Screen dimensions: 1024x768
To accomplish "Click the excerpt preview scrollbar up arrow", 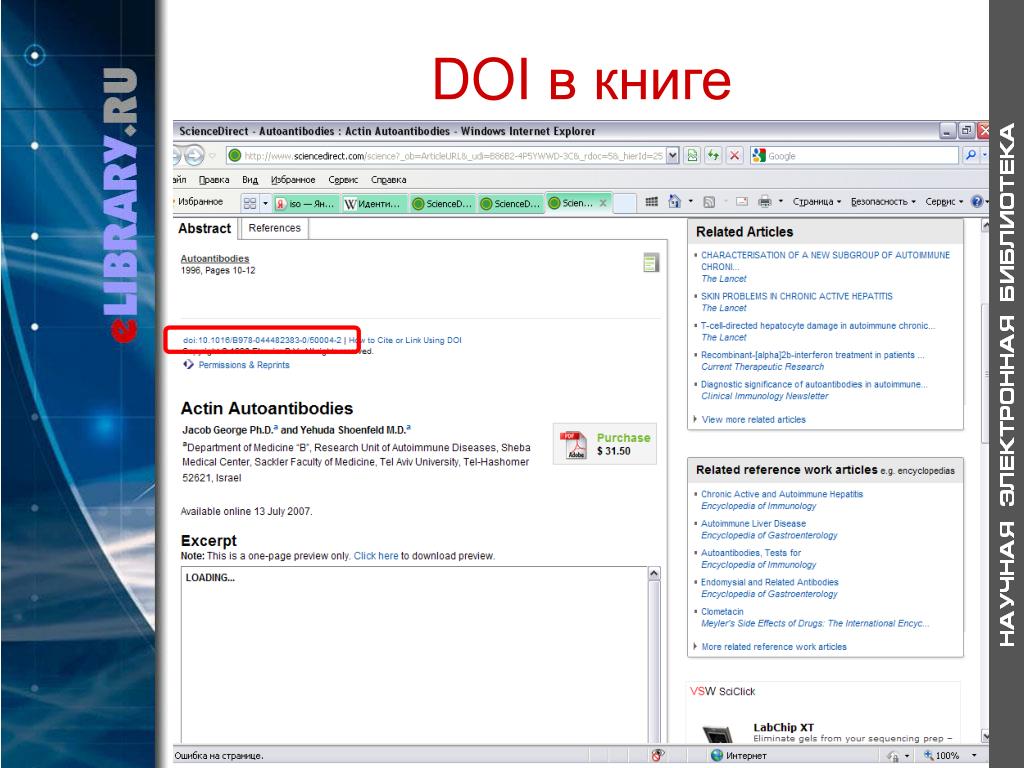I will 654,574.
